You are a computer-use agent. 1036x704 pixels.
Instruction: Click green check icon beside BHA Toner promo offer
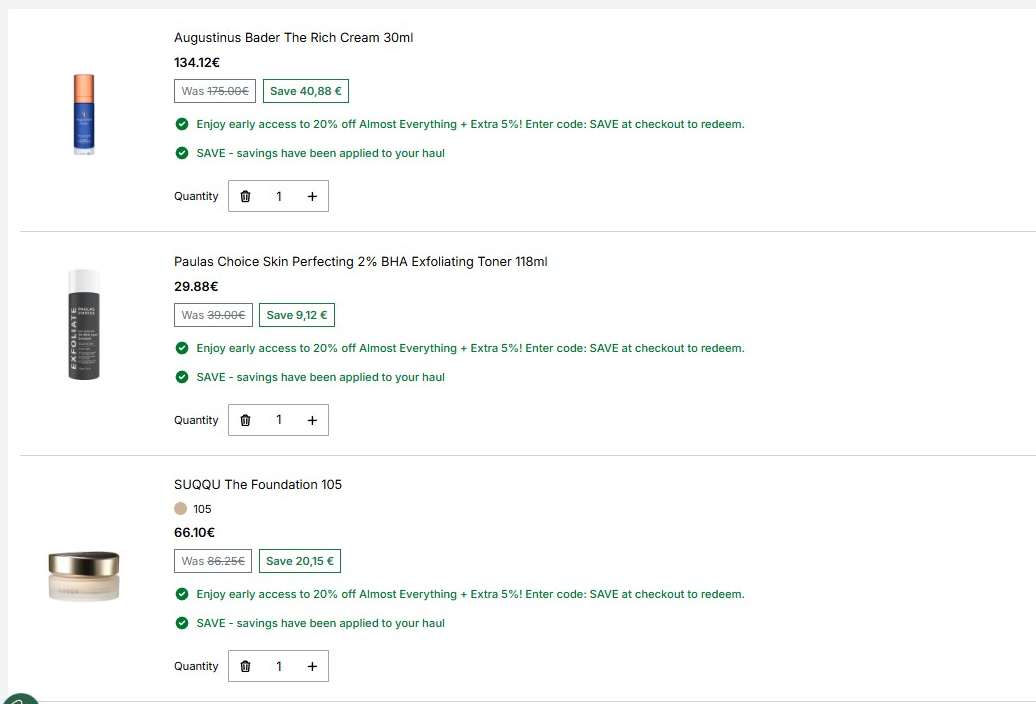click(182, 348)
